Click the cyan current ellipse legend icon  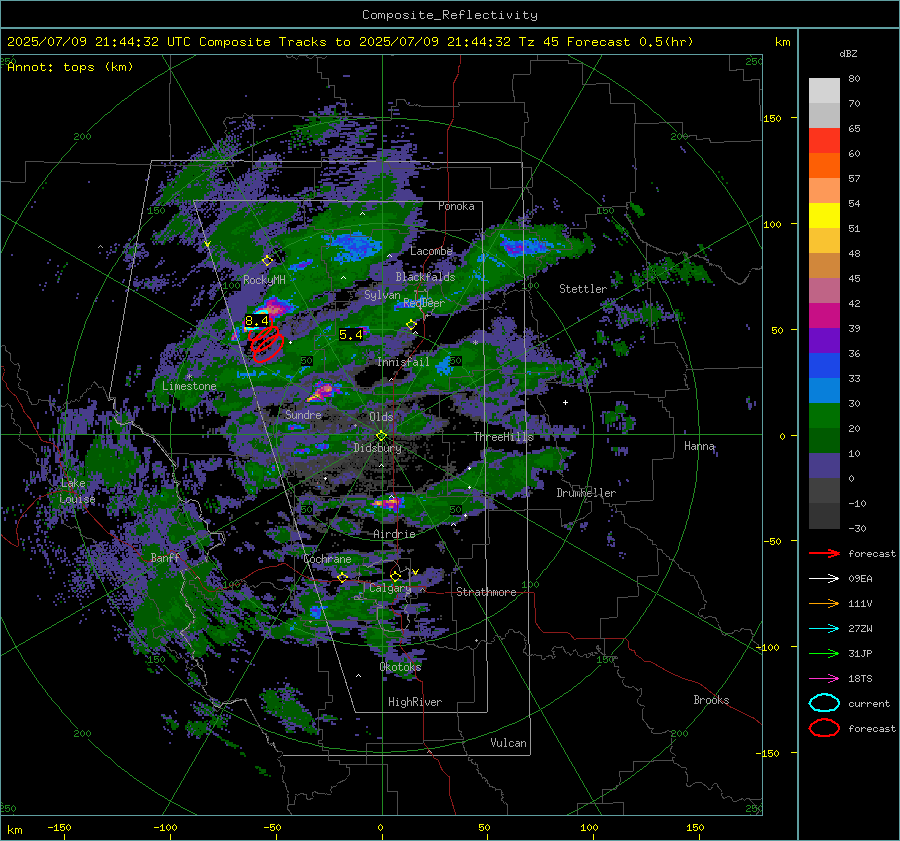pos(824,703)
